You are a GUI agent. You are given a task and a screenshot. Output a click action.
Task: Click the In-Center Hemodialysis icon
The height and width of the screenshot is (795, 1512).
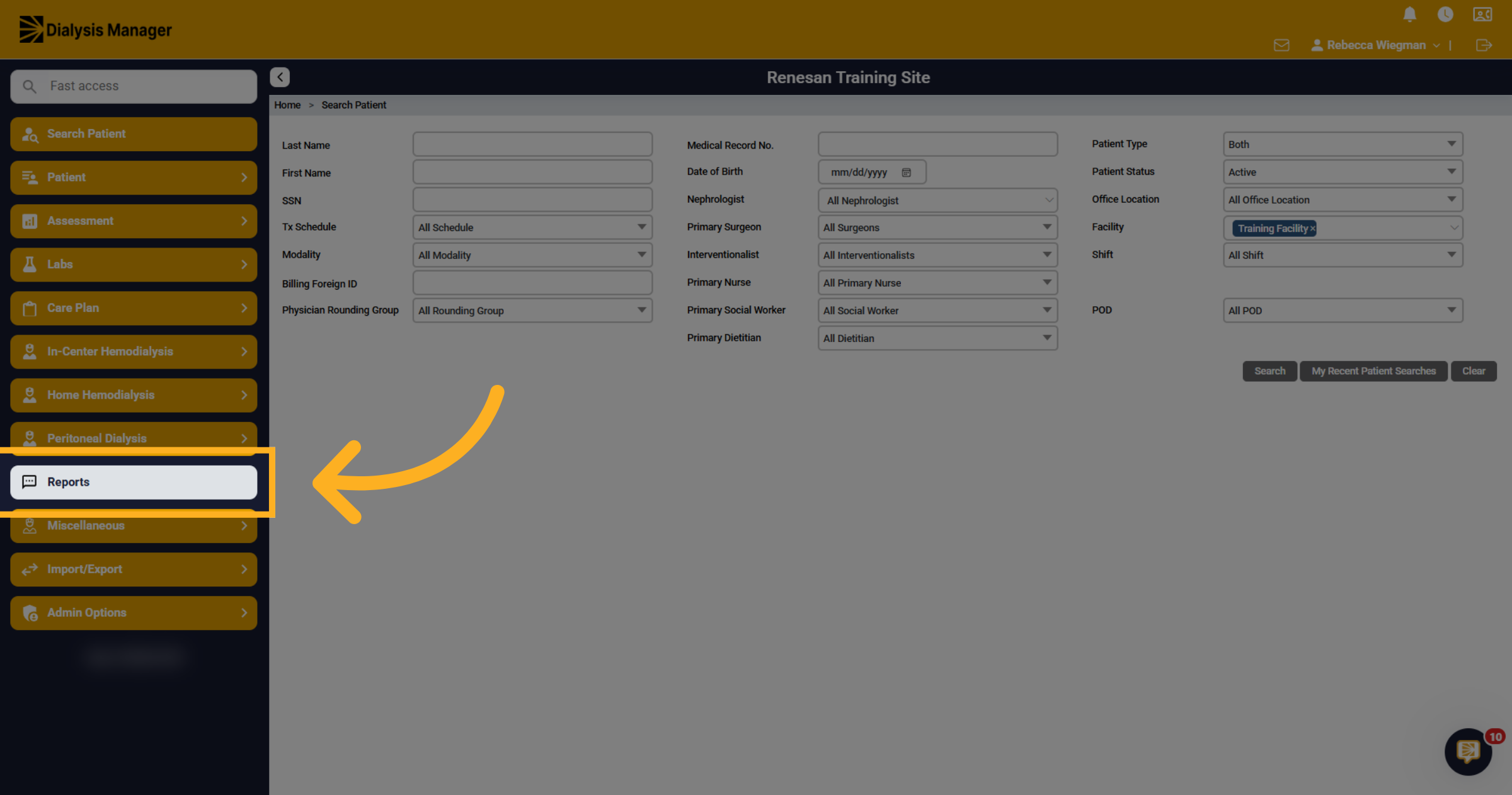(x=30, y=352)
